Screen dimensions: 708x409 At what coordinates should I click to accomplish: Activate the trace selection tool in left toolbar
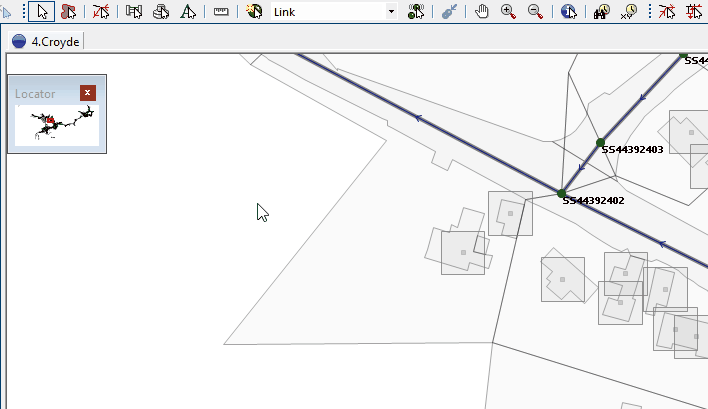(x=101, y=12)
